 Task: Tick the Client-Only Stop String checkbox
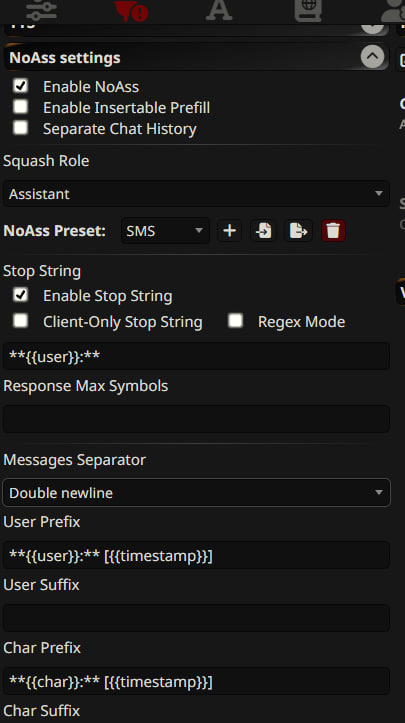coord(20,320)
